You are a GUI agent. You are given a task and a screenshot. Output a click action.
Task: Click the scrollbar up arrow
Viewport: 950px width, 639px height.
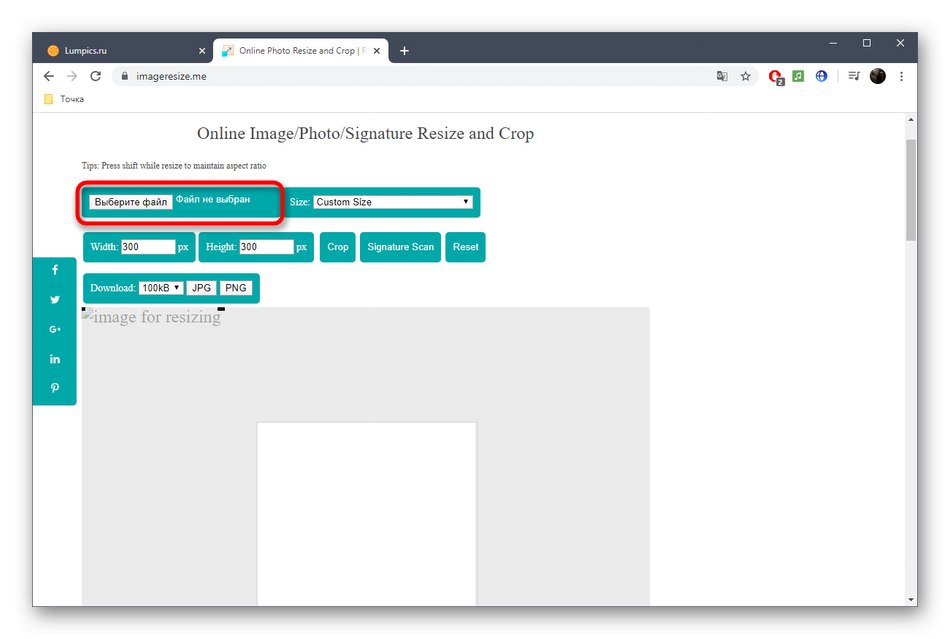point(911,120)
